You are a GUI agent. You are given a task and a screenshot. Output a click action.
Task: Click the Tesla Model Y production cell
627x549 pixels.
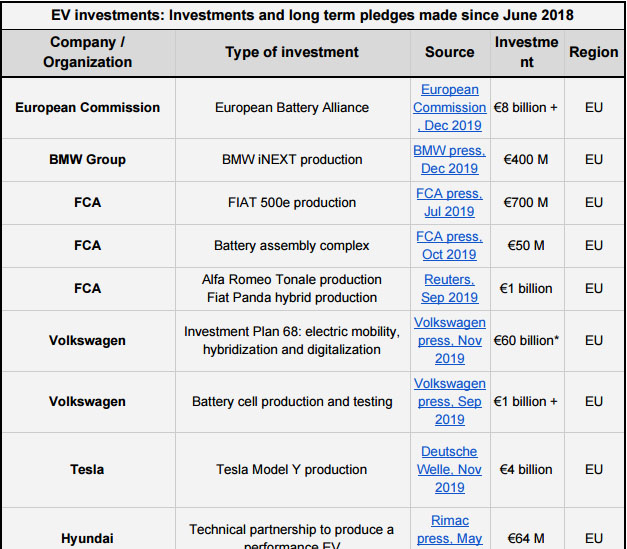click(x=291, y=469)
